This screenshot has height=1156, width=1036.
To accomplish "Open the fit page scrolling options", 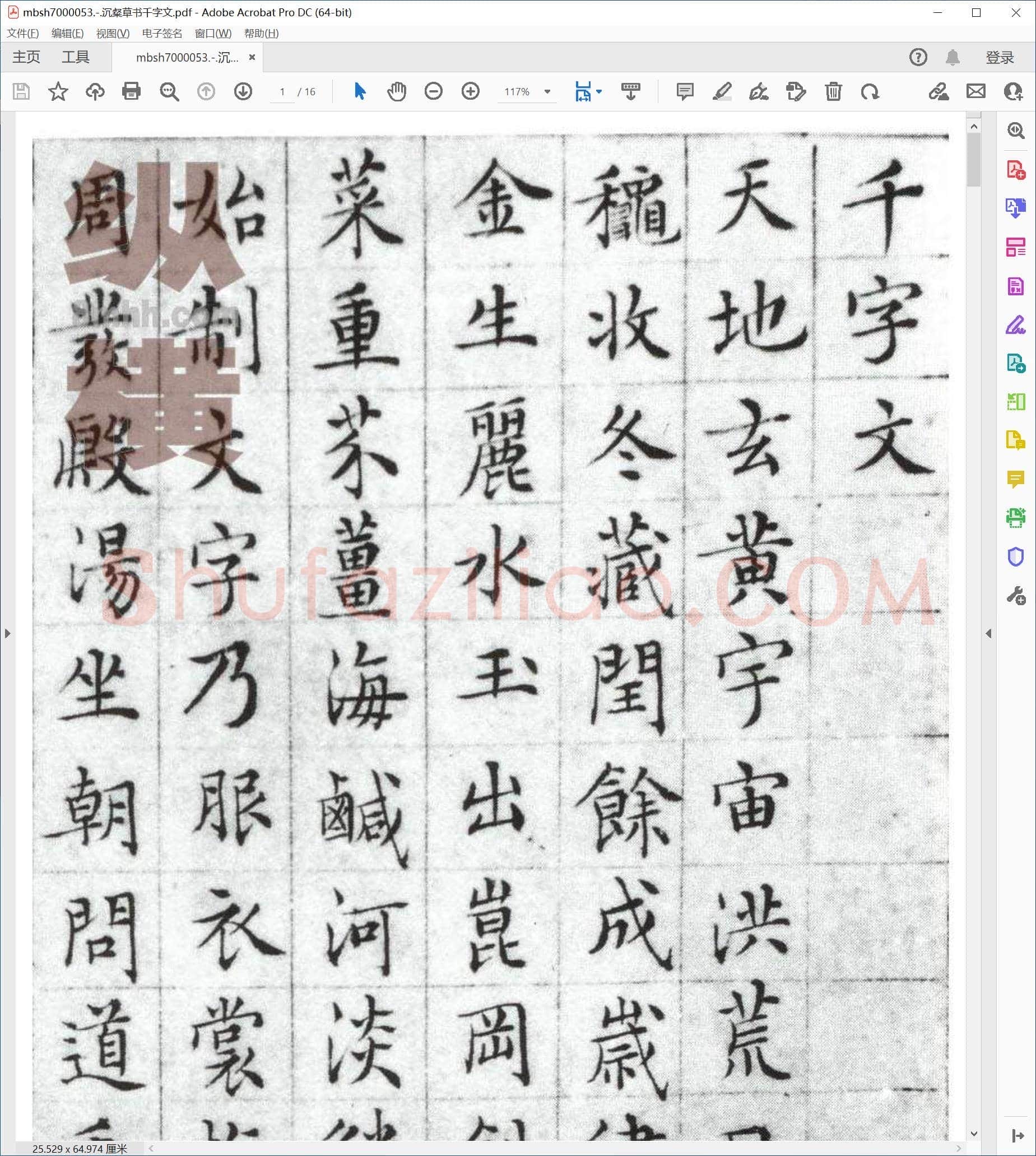I will pyautogui.click(x=588, y=92).
